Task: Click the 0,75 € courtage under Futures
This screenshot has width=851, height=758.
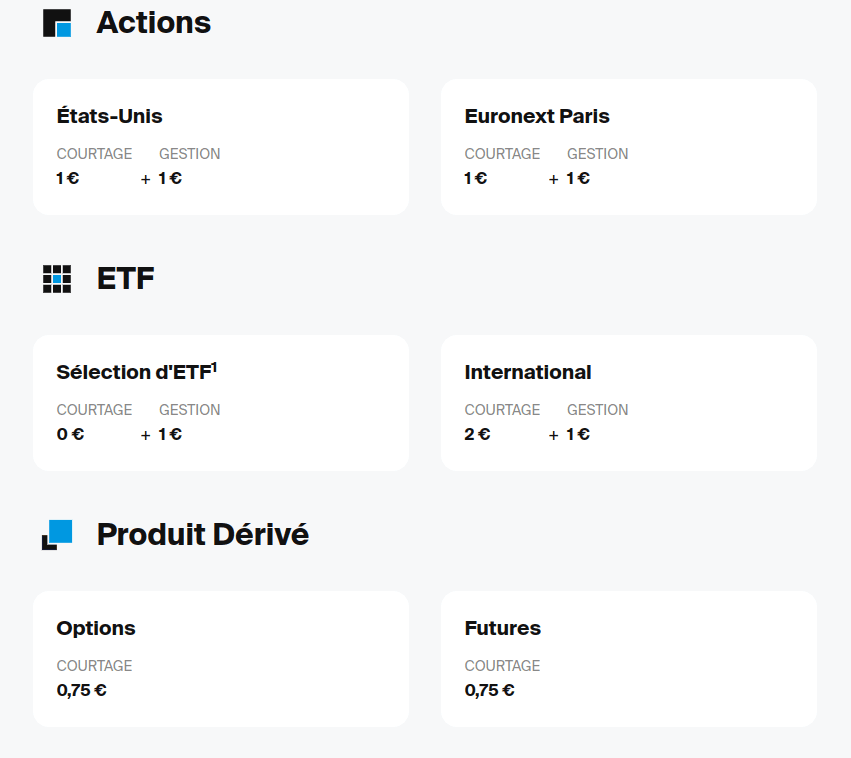Action: (x=489, y=690)
